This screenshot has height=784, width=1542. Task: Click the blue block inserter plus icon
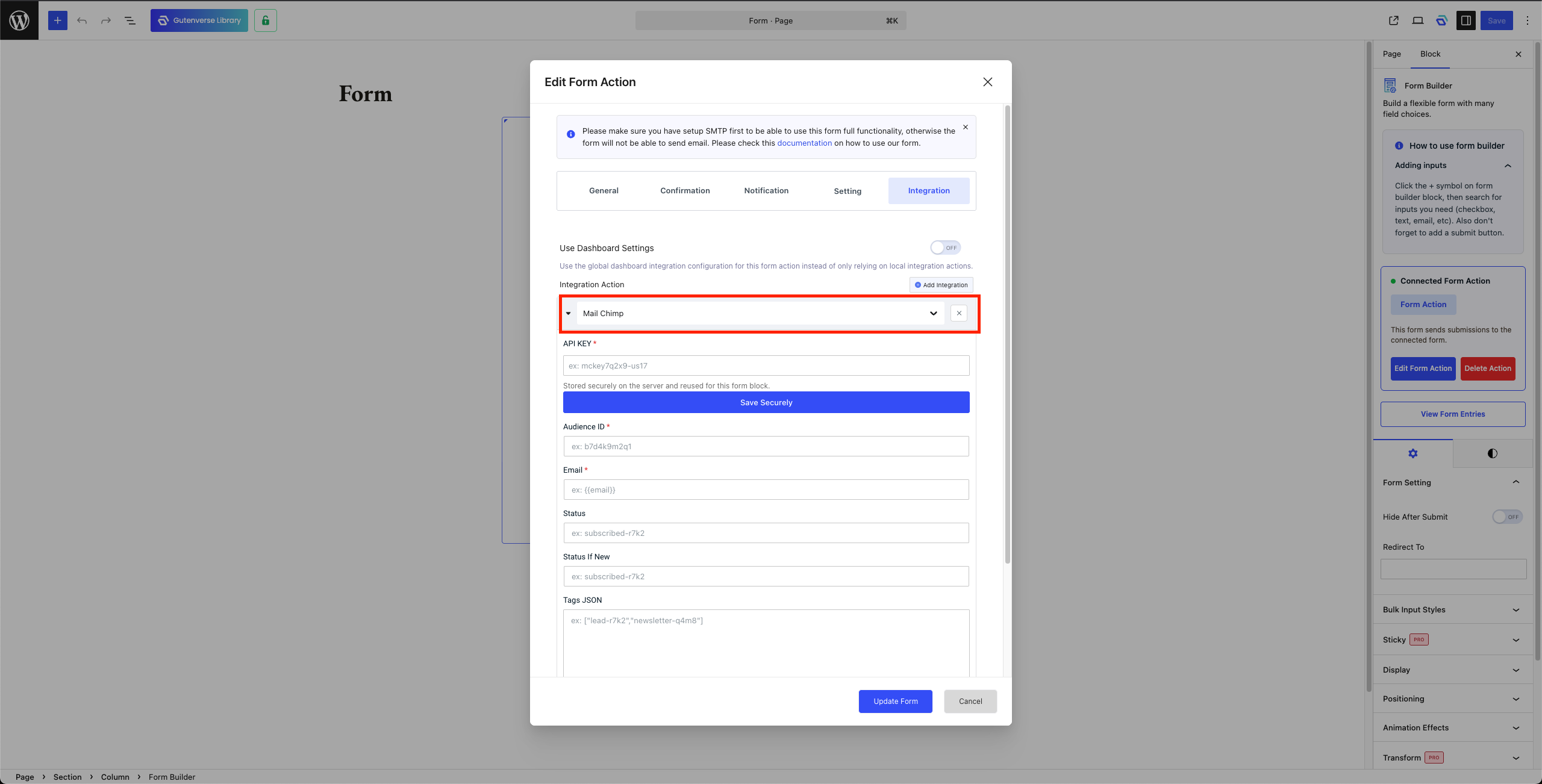[58, 20]
